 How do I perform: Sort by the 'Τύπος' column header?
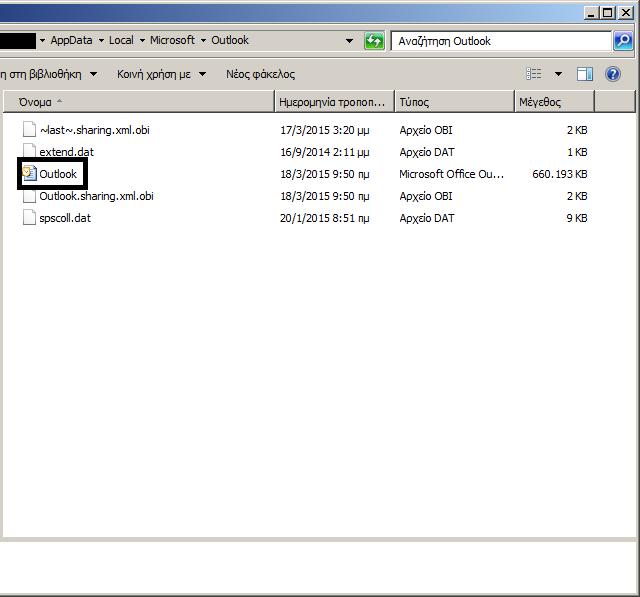[x=454, y=102]
